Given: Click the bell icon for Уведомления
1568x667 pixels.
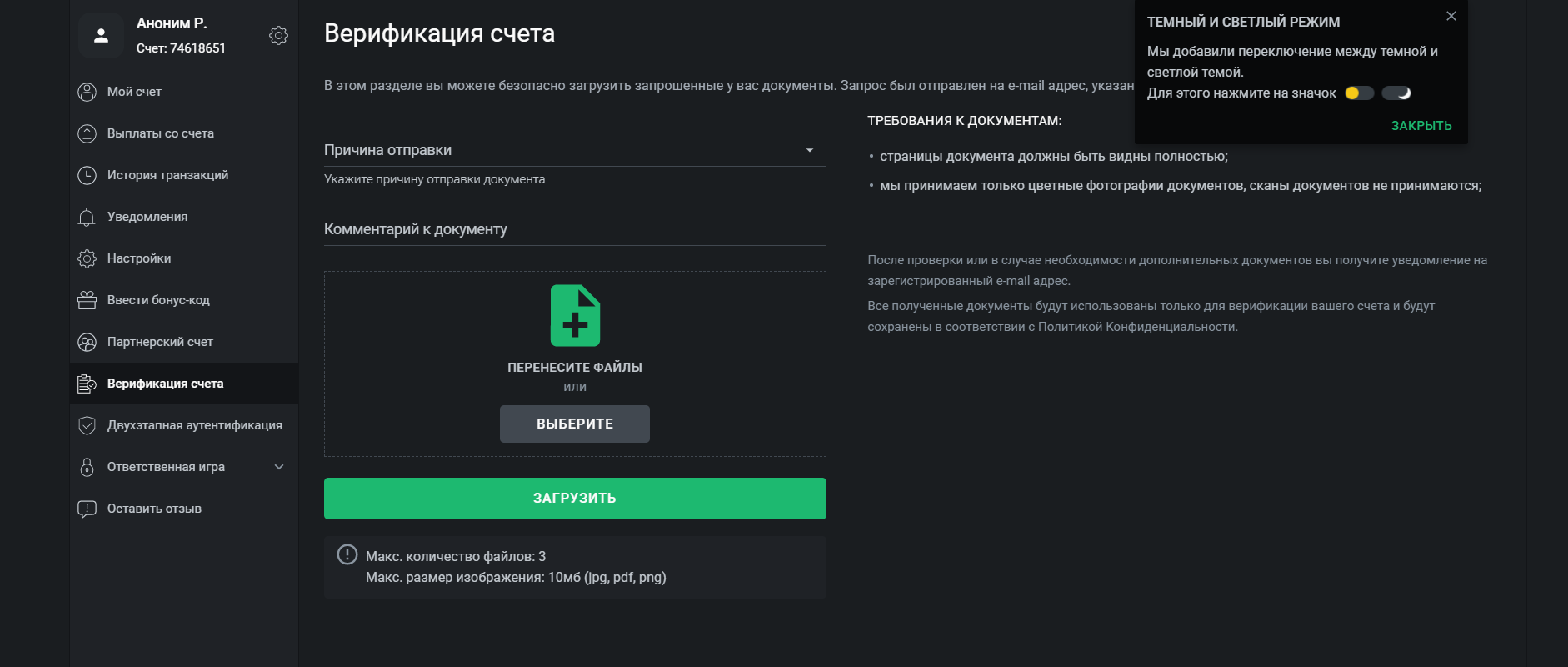Looking at the screenshot, I should 87,217.
